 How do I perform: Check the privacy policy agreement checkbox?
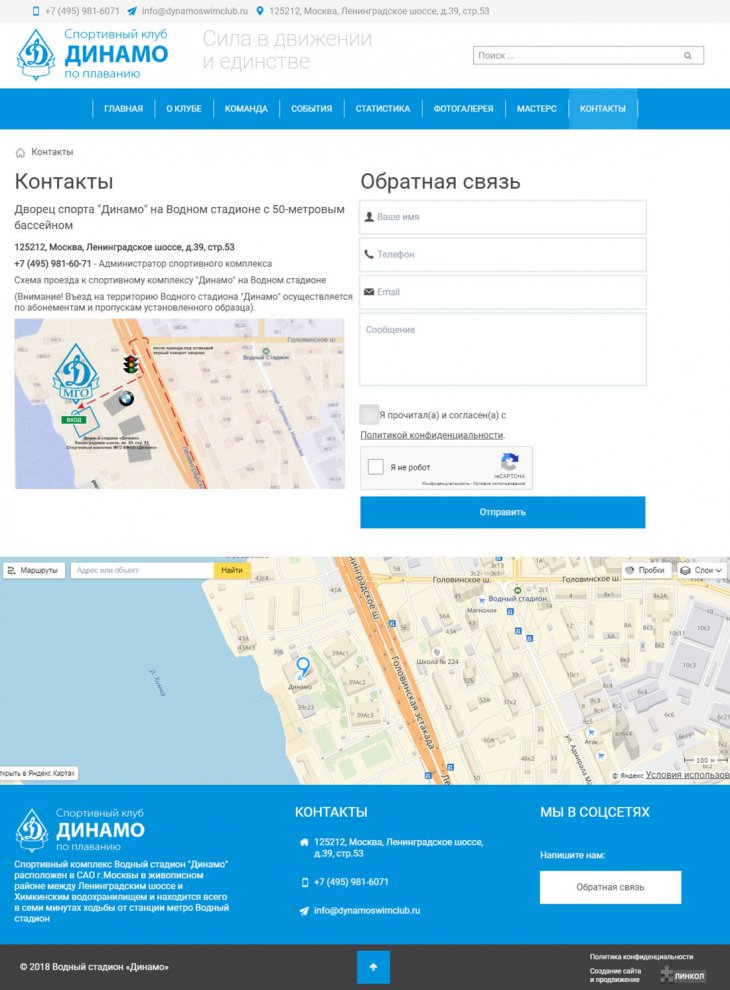pyautogui.click(x=369, y=414)
